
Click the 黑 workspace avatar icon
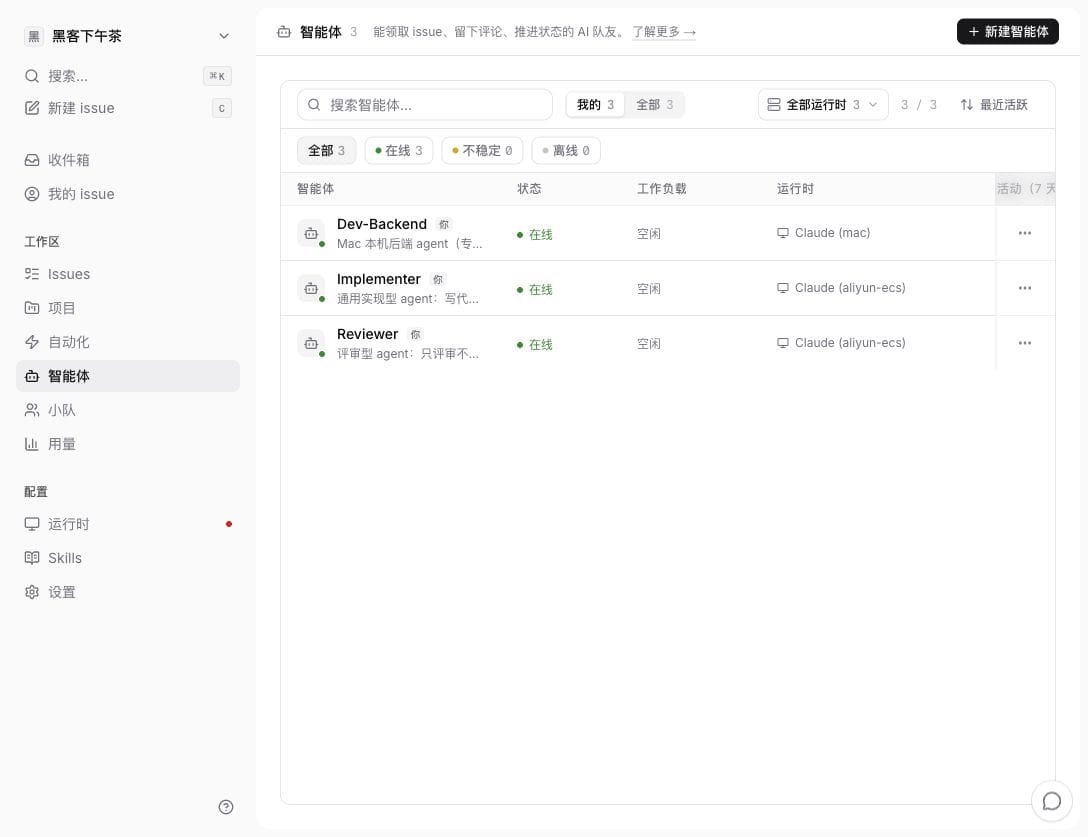33,36
